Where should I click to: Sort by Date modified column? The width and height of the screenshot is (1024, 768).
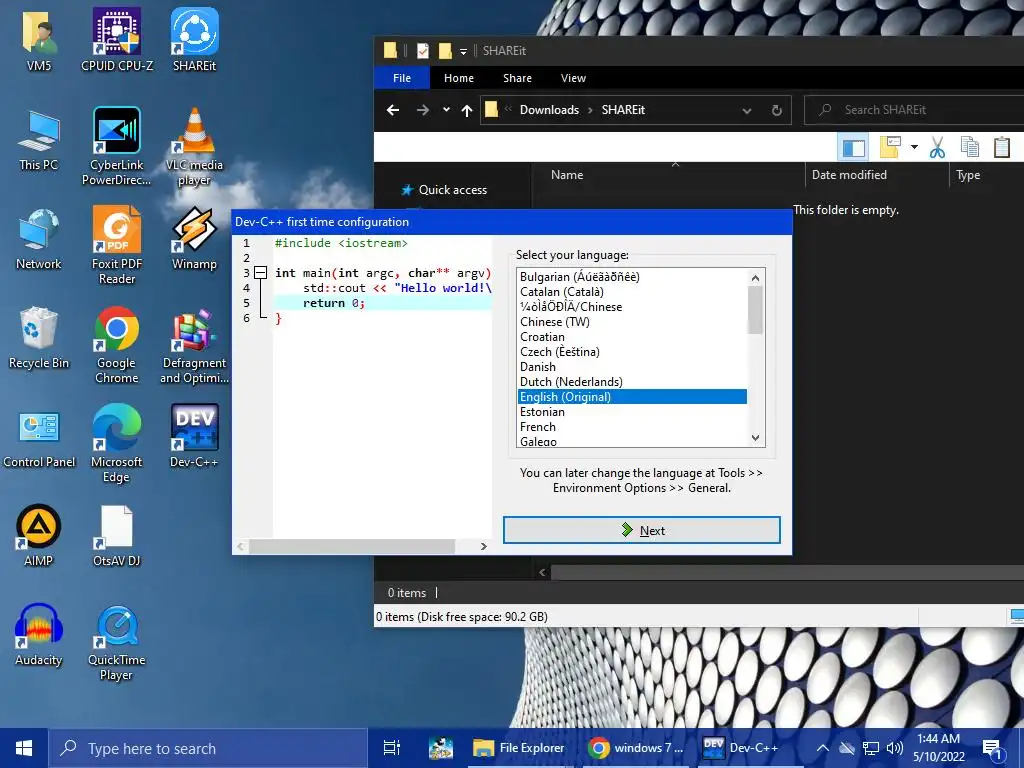pyautogui.click(x=876, y=175)
